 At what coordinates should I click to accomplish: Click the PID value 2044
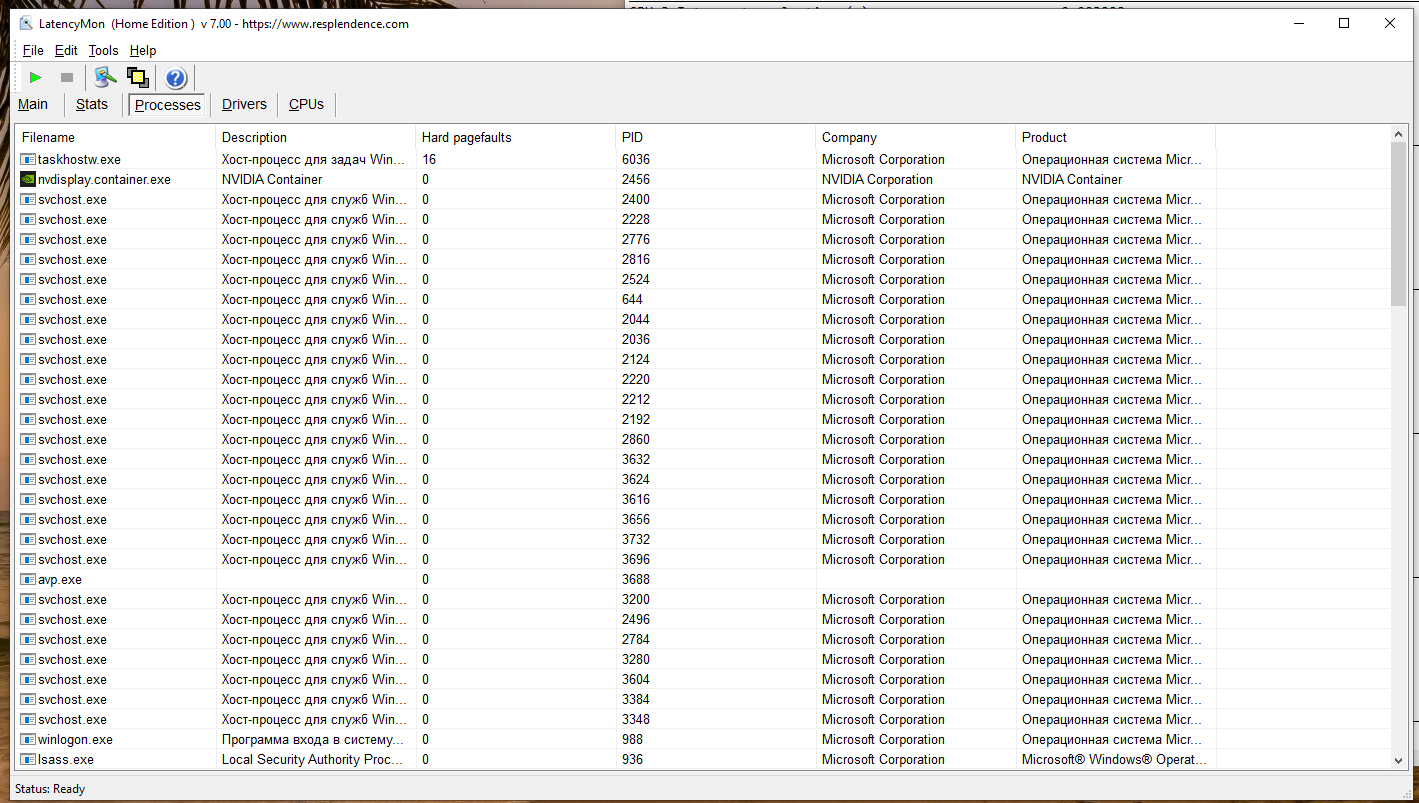pos(636,319)
